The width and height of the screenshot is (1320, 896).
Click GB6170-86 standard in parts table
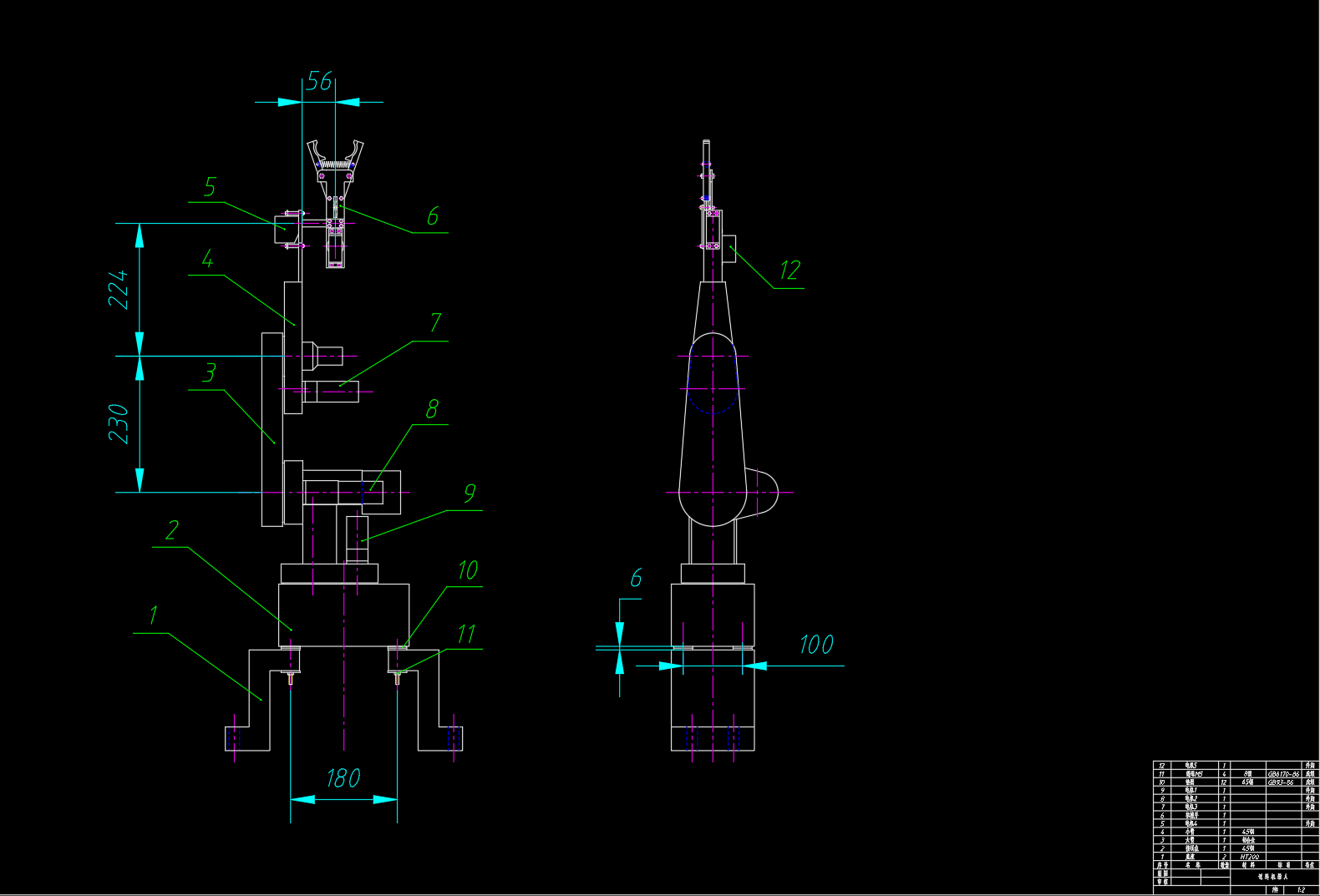point(1283,774)
